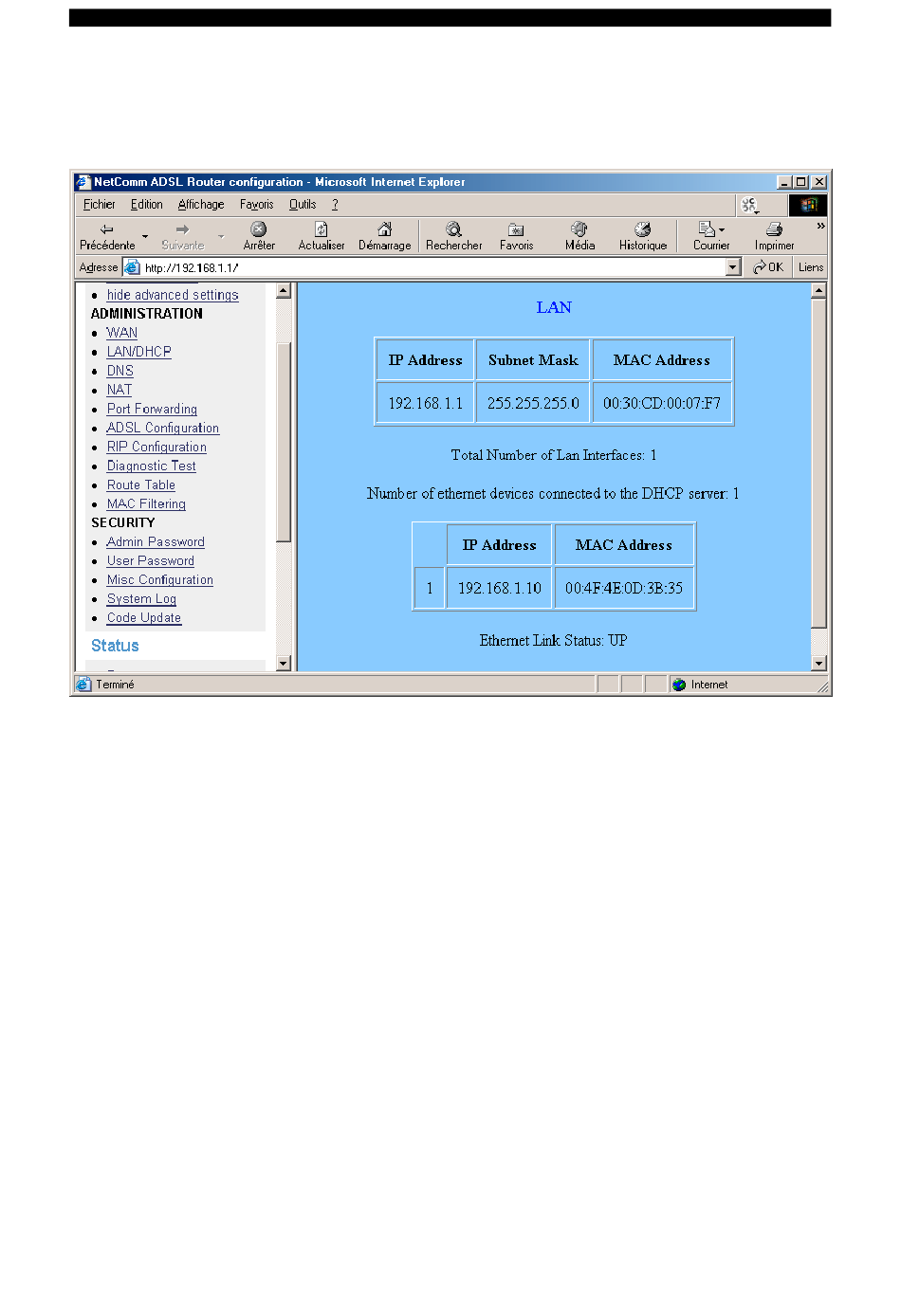Run the Diagnostic Test link
The height and width of the screenshot is (1316, 901).
tap(152, 466)
